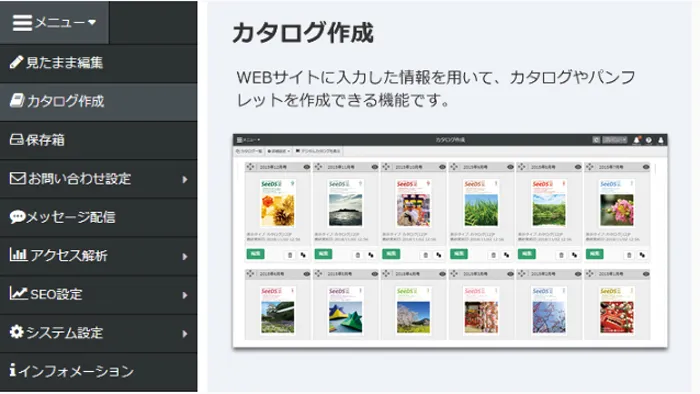Open the small メニュー button in preview screenshot
Viewport: 700px width, 394px height.
click(x=248, y=140)
